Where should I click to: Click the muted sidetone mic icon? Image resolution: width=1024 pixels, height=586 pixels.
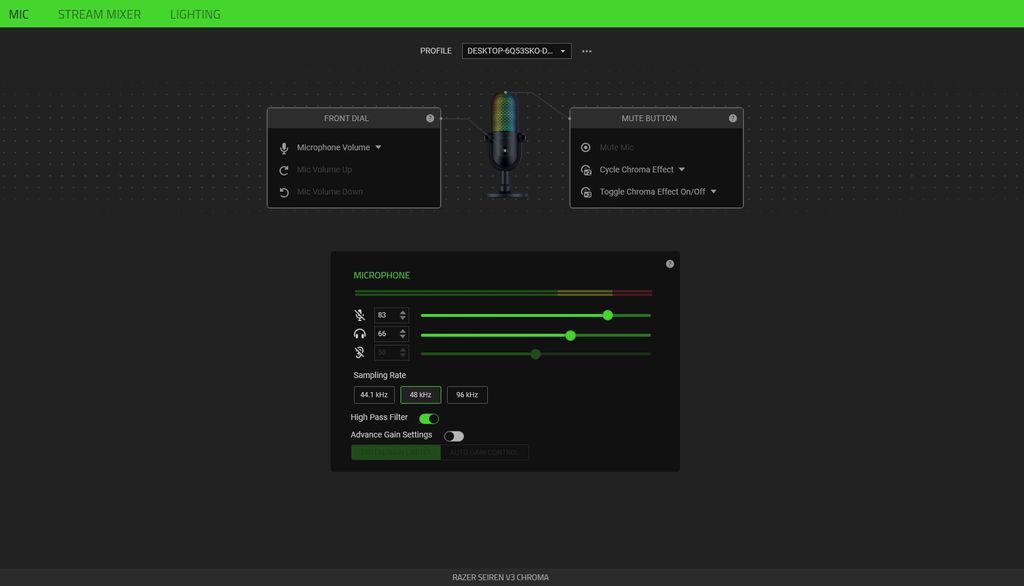(x=358, y=352)
